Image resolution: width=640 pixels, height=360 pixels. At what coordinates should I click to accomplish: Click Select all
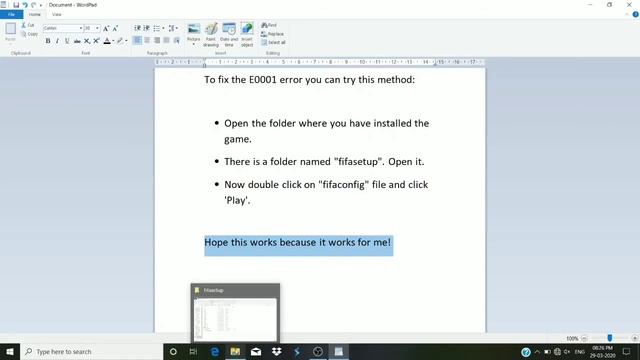point(273,42)
